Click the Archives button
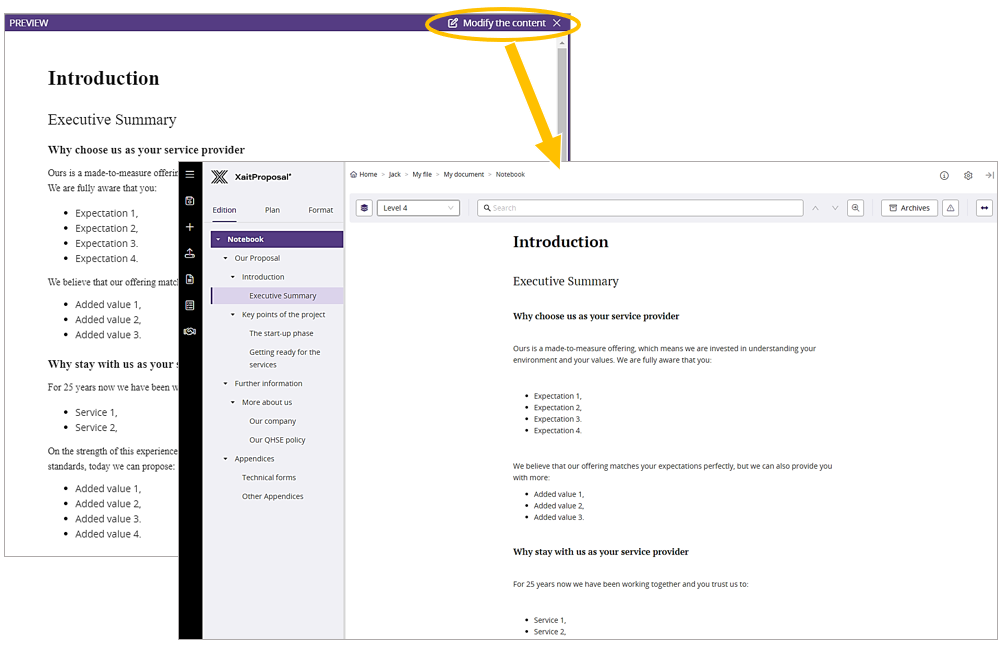This screenshot has height=646, width=1003. point(909,208)
